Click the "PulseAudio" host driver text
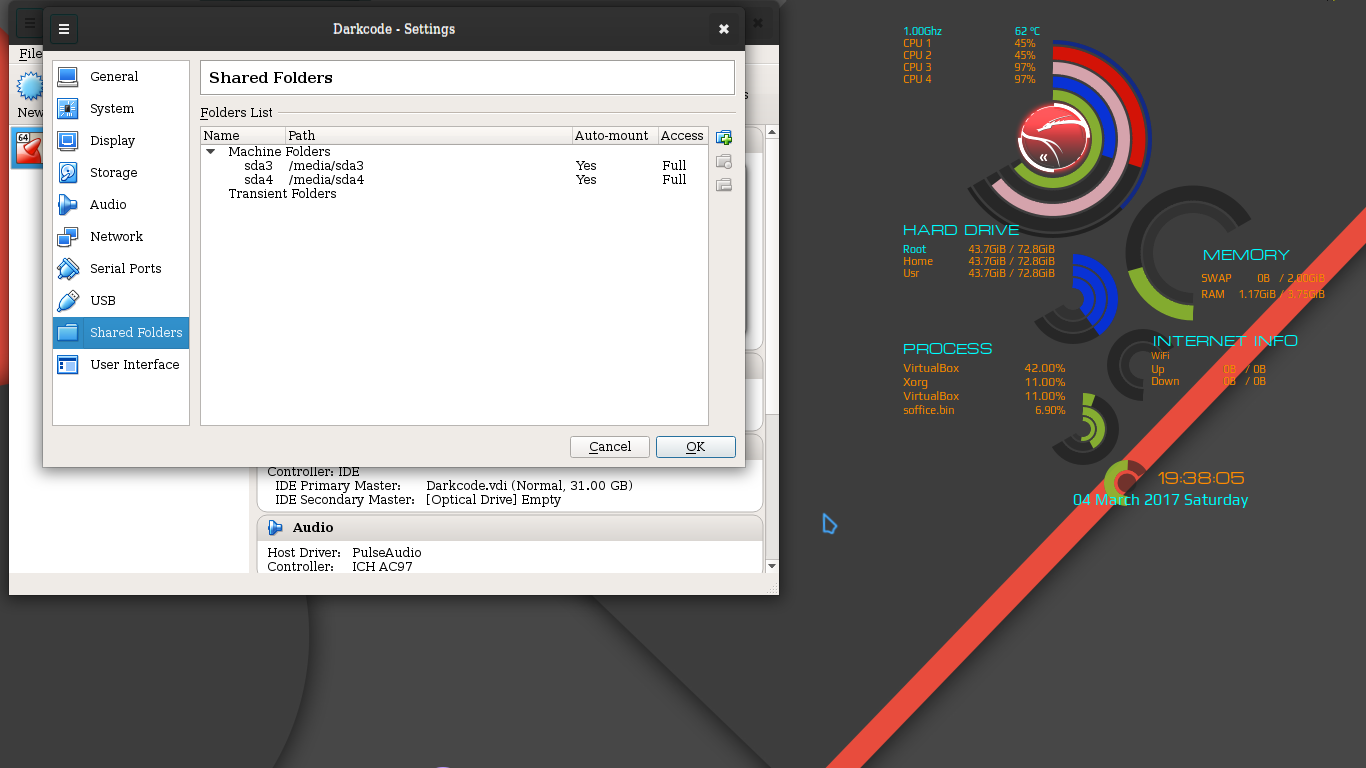Viewport: 1366px width, 768px height. 387,553
